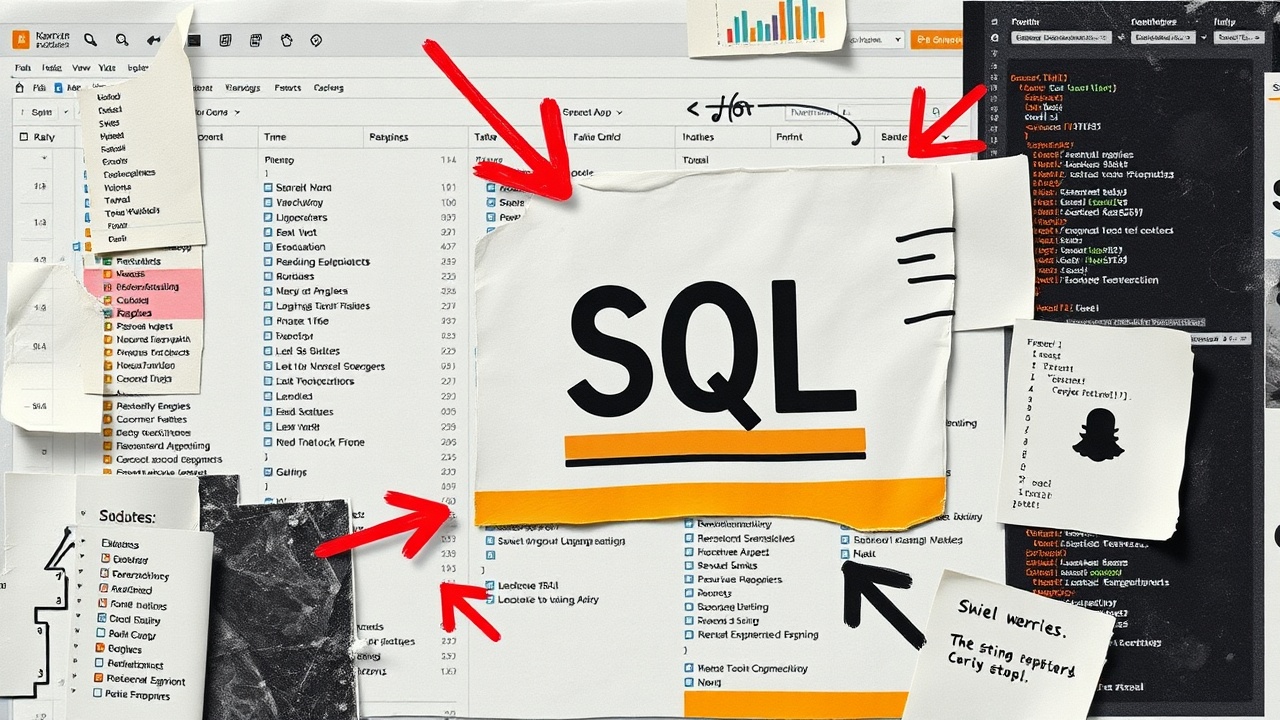The width and height of the screenshot is (1280, 720).
Task: Open the Speed App dropdown above the table
Action: tap(593, 113)
